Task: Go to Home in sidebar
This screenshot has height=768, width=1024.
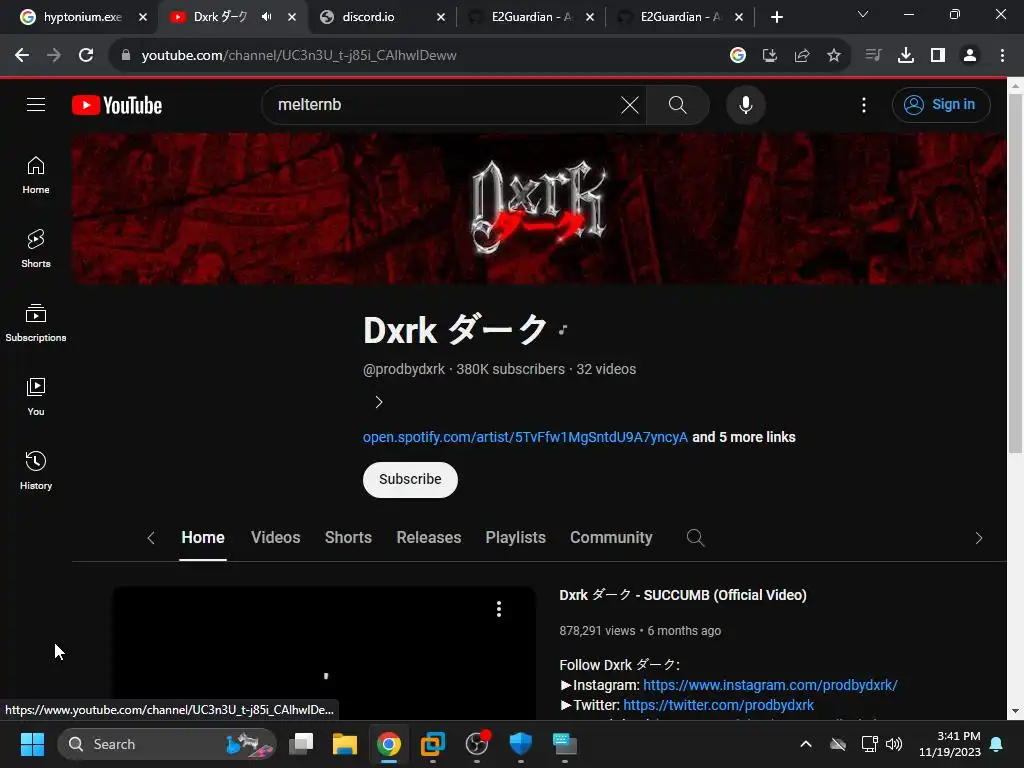Action: tap(36, 175)
